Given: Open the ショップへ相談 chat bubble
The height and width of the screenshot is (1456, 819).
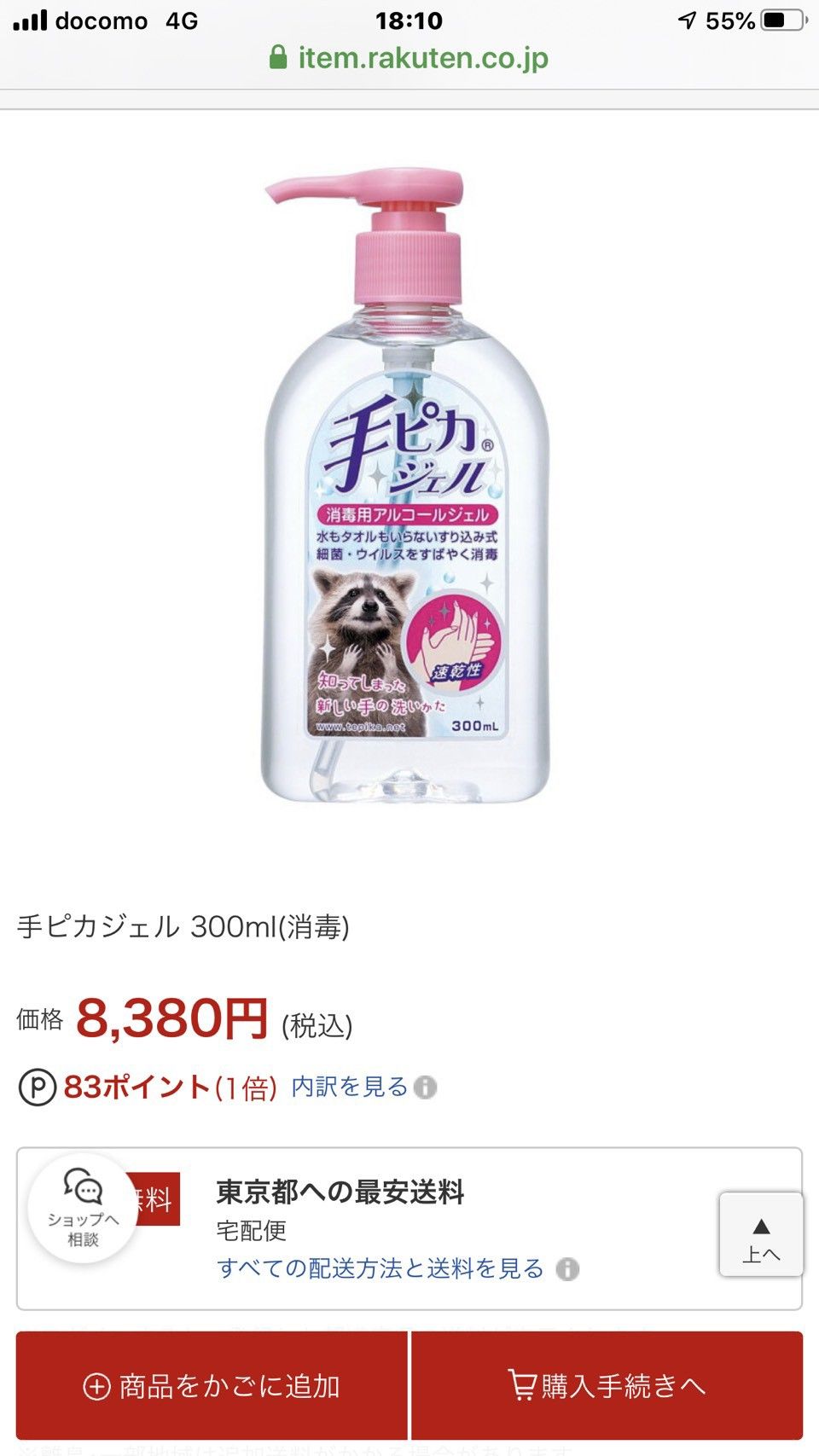Looking at the screenshot, I should click(x=83, y=1208).
